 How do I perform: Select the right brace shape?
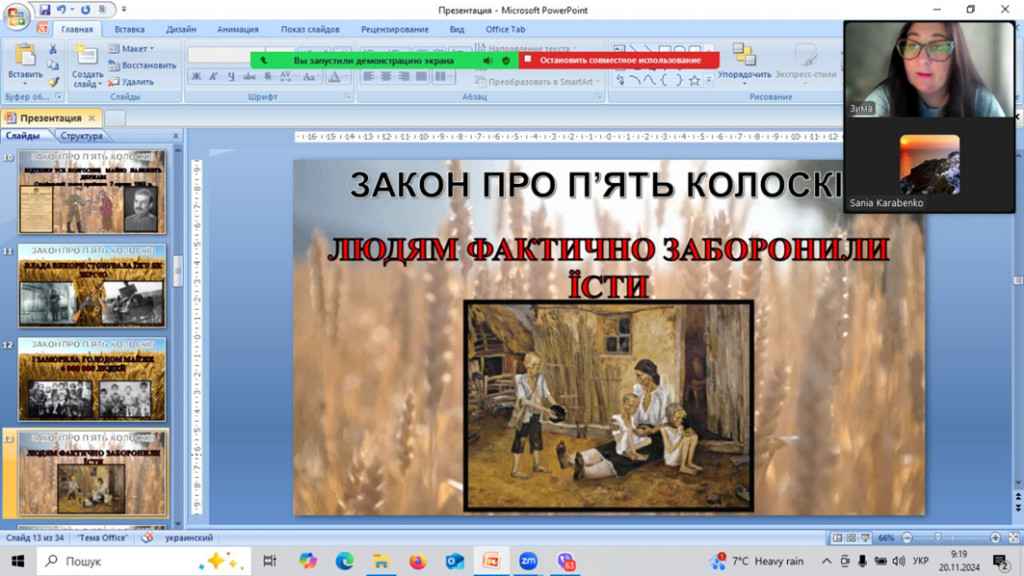[679, 80]
